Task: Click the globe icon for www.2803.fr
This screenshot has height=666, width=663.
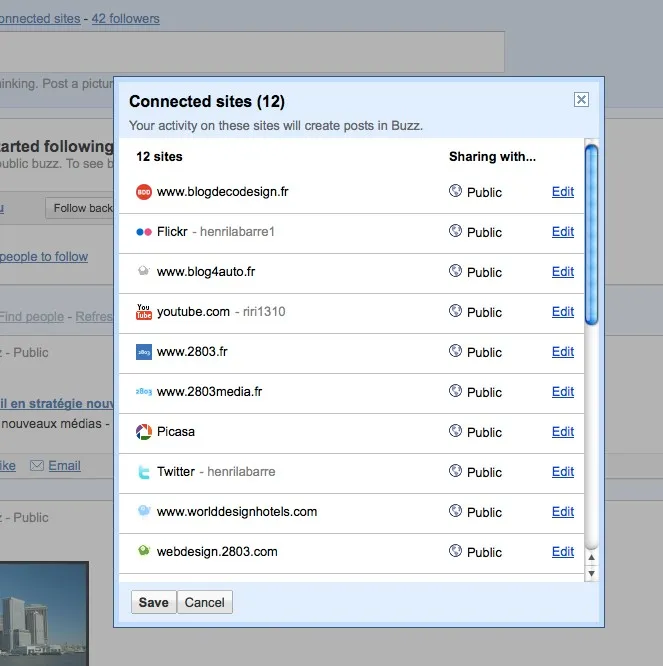Action: tap(455, 351)
